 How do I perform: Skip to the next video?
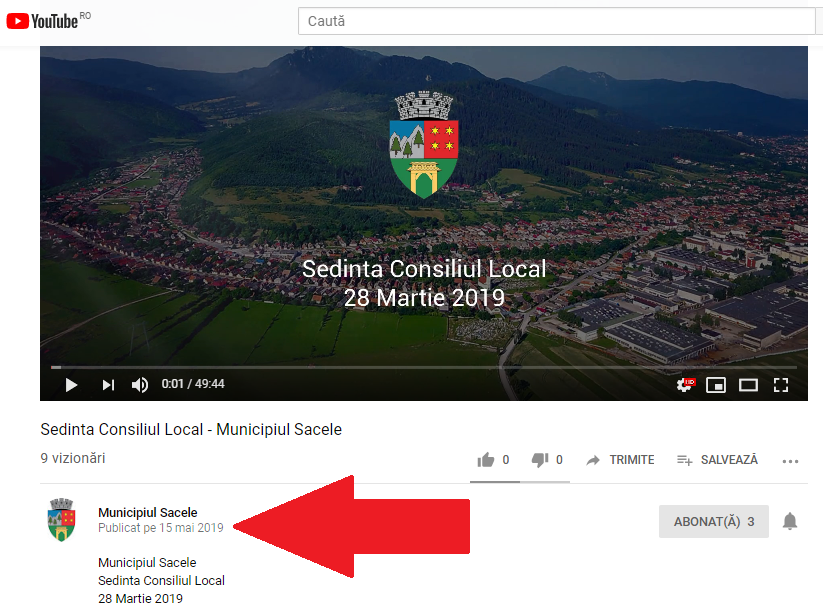[x=108, y=384]
